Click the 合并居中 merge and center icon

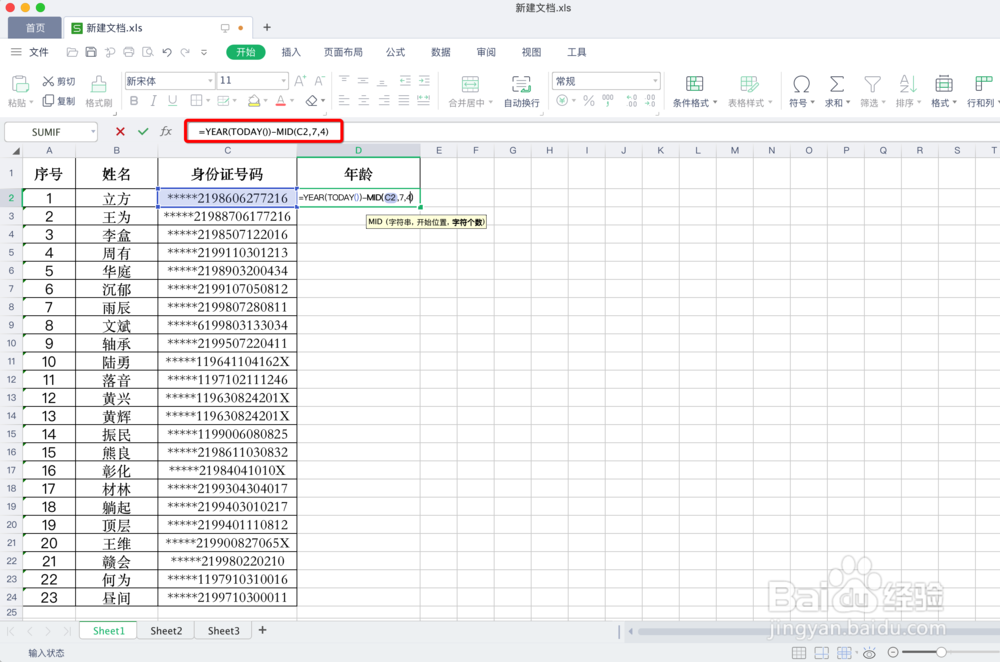470,84
